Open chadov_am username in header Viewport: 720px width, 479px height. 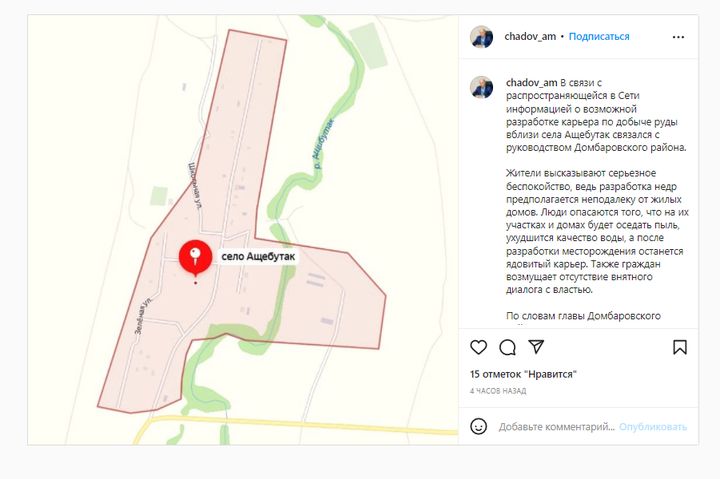pyautogui.click(x=530, y=37)
